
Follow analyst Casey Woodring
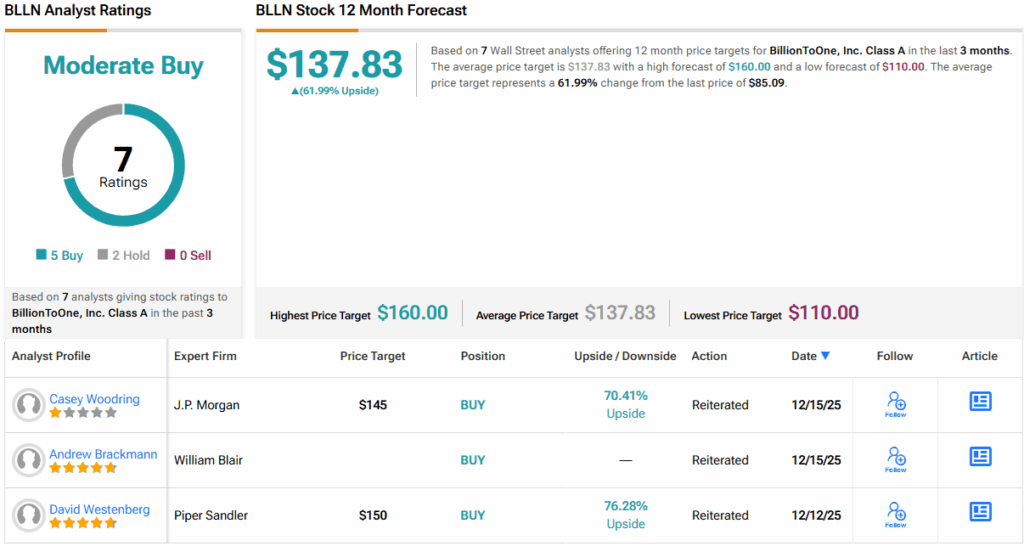click(896, 404)
